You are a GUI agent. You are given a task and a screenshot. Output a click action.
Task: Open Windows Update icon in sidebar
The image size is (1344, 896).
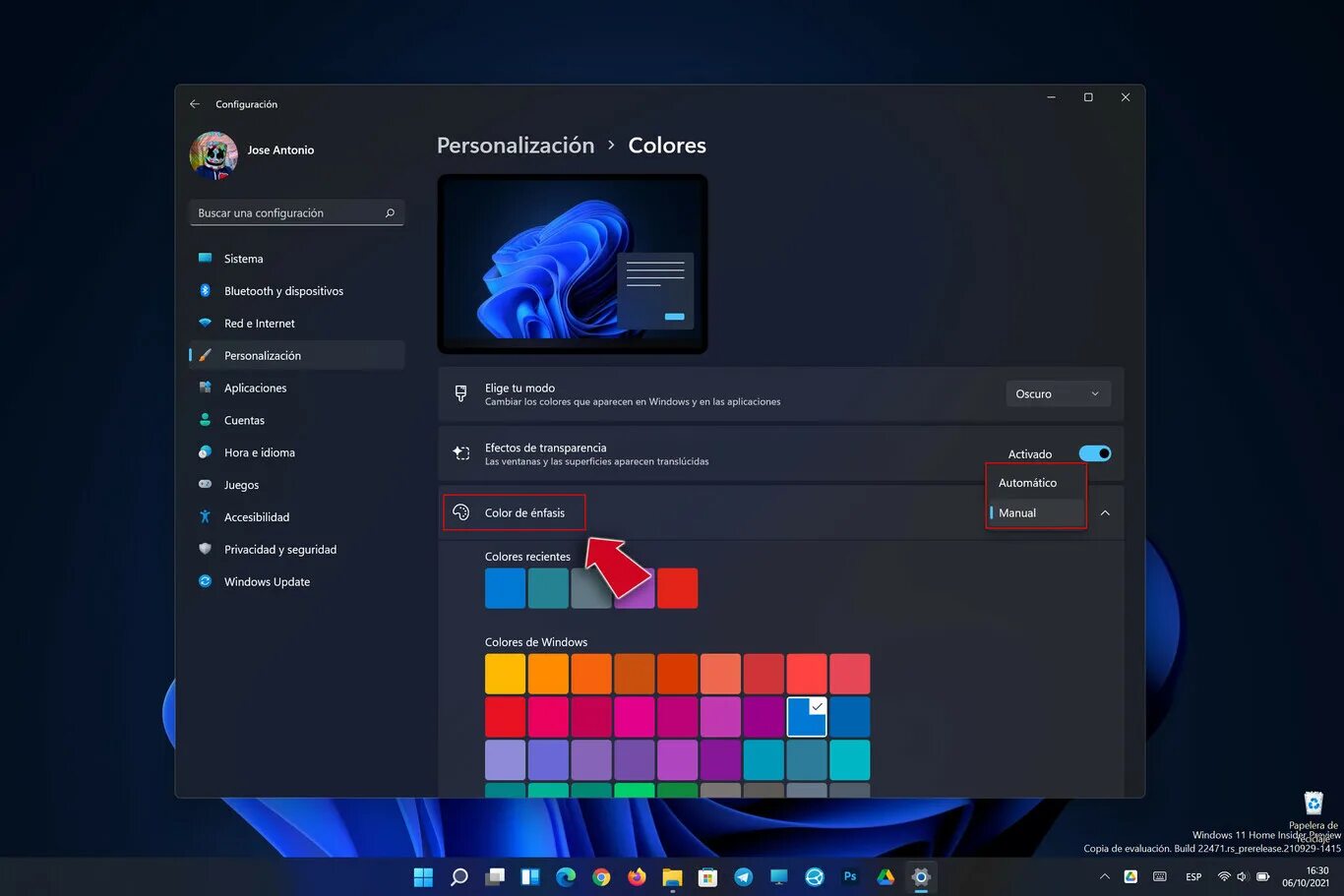(x=205, y=581)
